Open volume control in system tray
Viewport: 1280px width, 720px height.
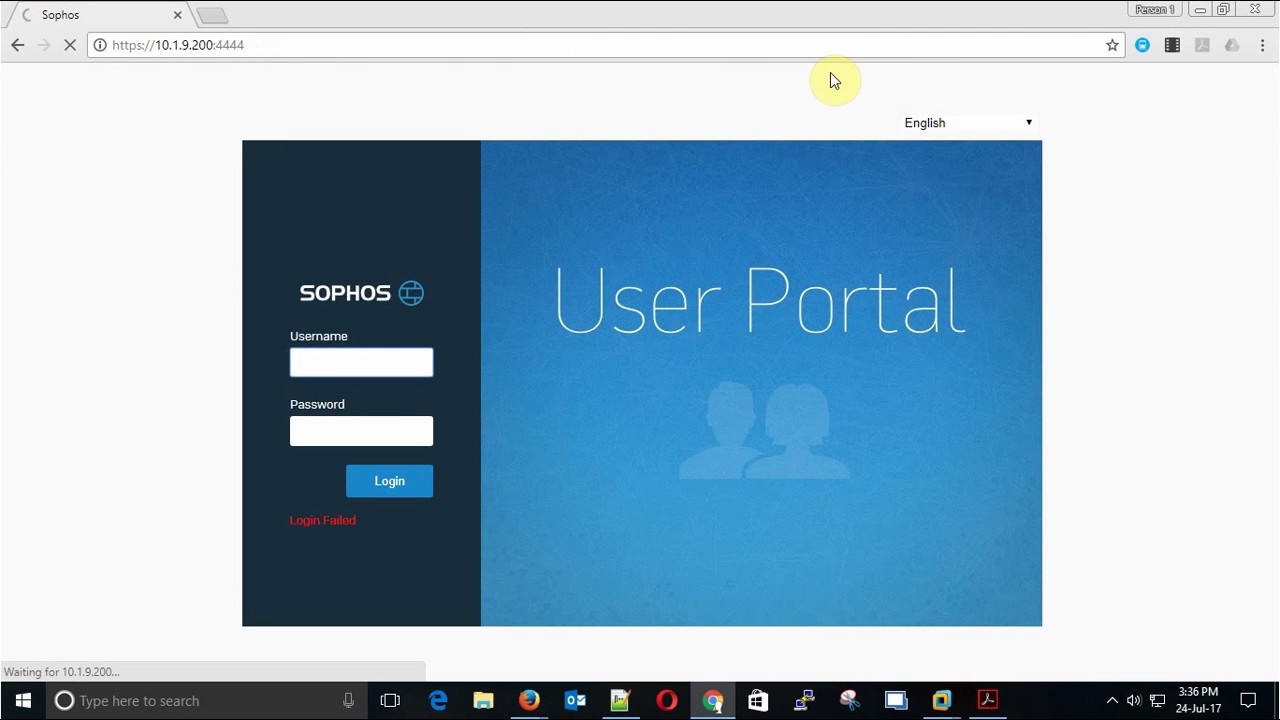pos(1134,701)
